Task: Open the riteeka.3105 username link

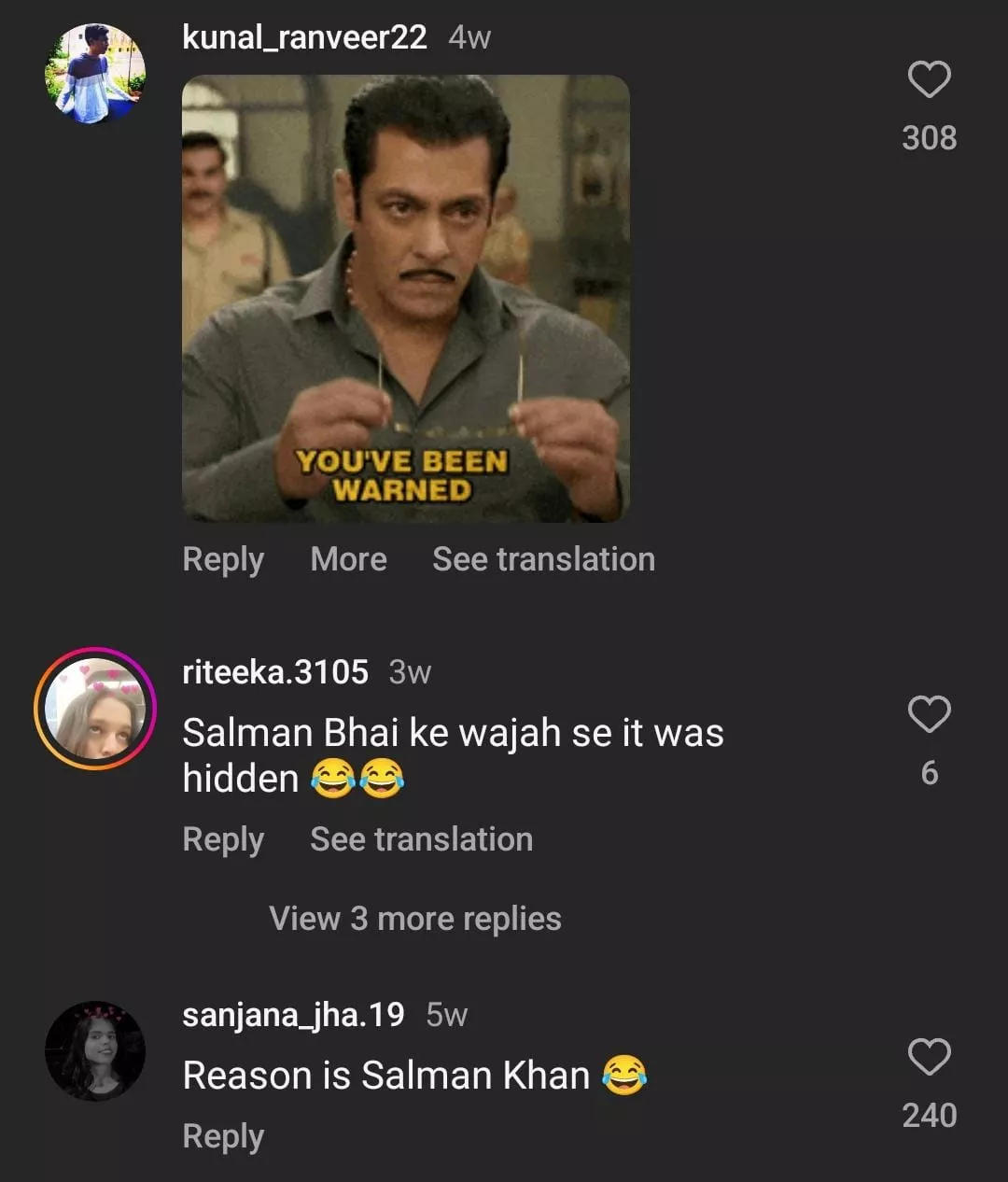Action: point(275,672)
